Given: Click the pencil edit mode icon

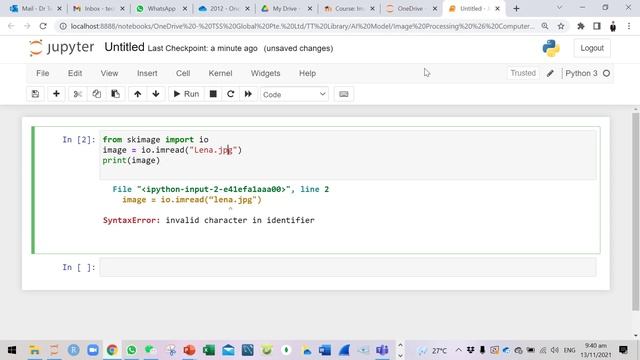Looking at the screenshot, I should pyautogui.click(x=550, y=73).
